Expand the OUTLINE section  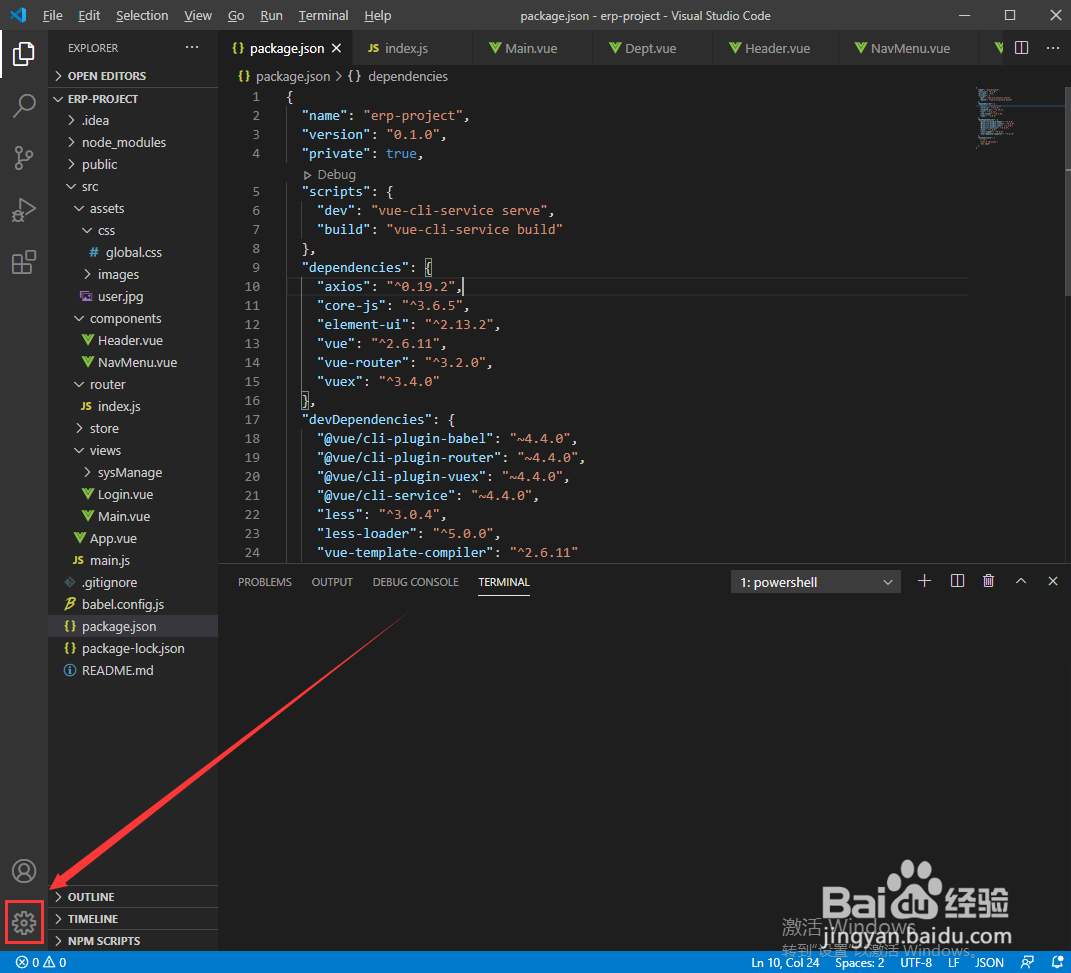pos(133,897)
